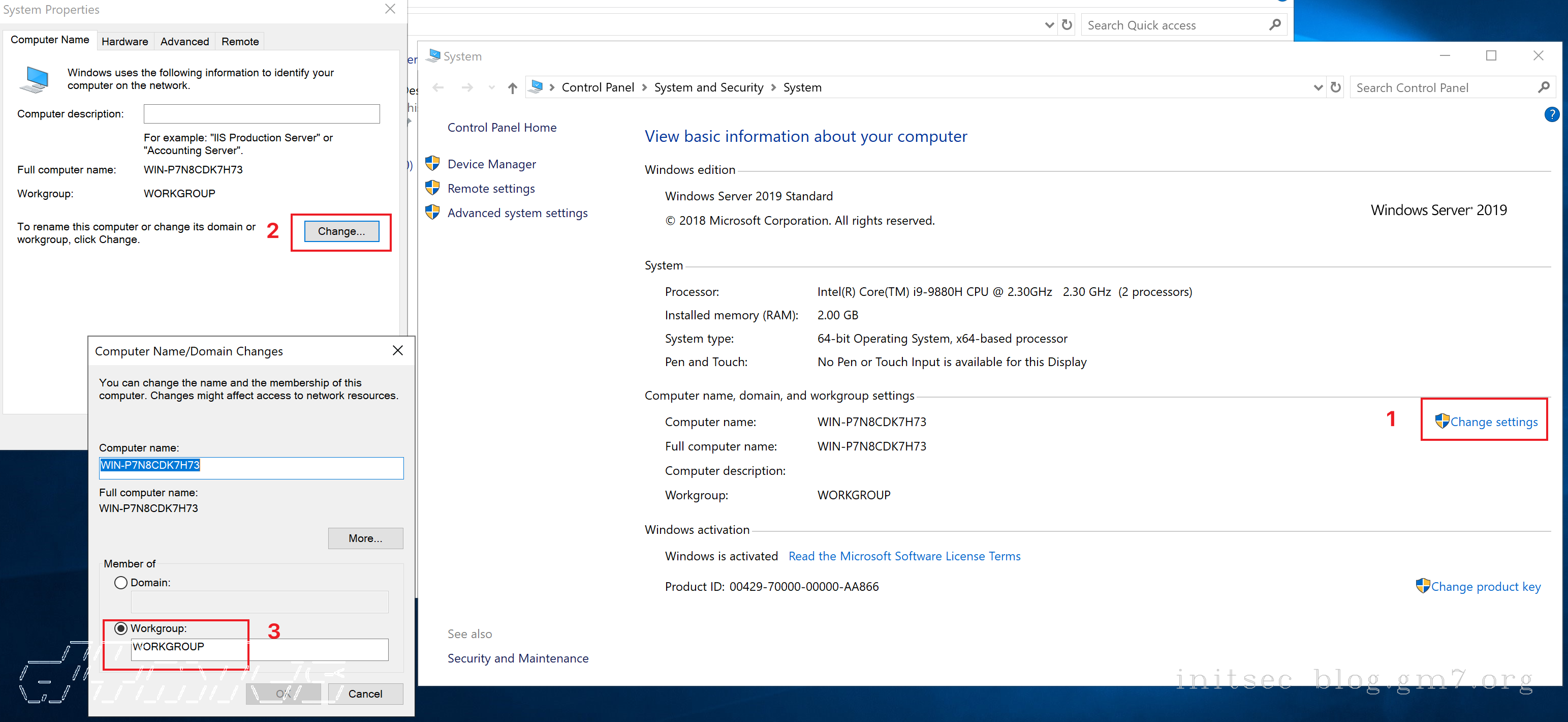Click the Computer description text field
This screenshot has width=1568, height=722.
coord(261,114)
